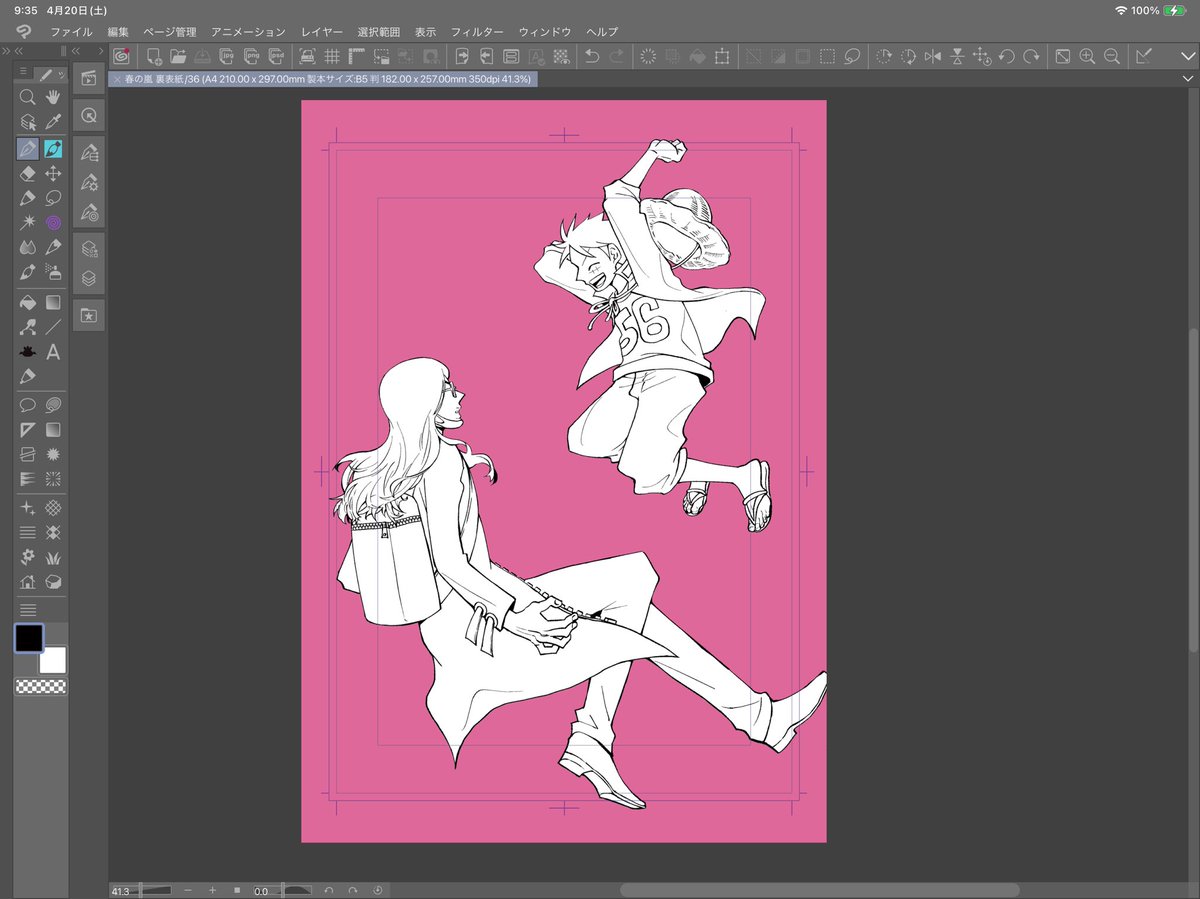Select the Pen tool
1200x899 pixels.
click(x=28, y=149)
